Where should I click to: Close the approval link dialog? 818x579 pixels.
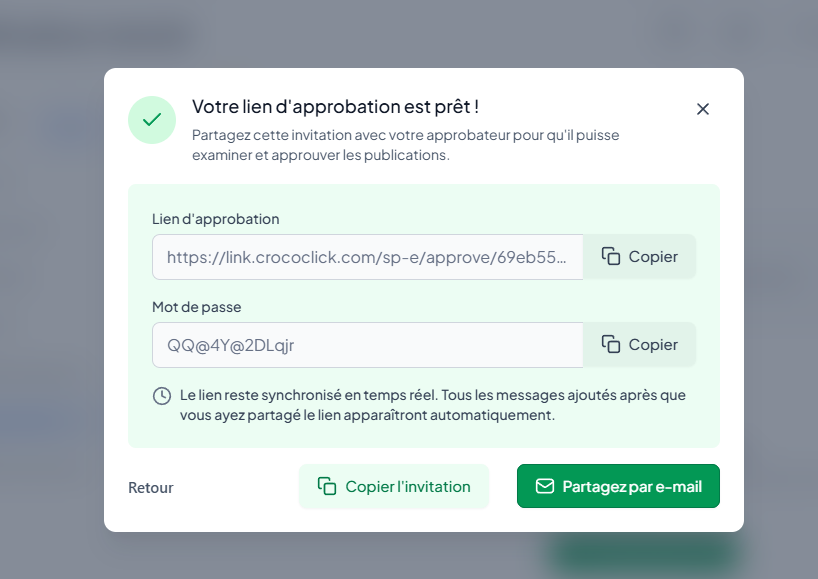click(703, 109)
